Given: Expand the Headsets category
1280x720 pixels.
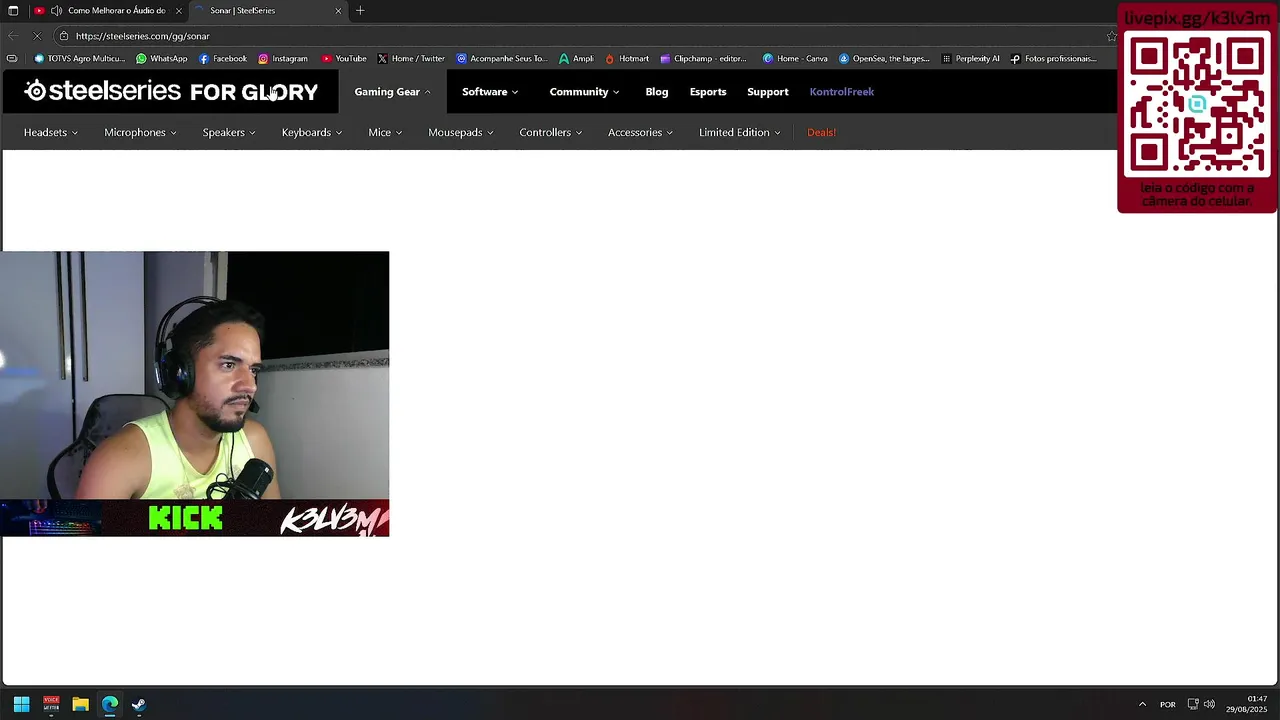Looking at the screenshot, I should point(51,132).
